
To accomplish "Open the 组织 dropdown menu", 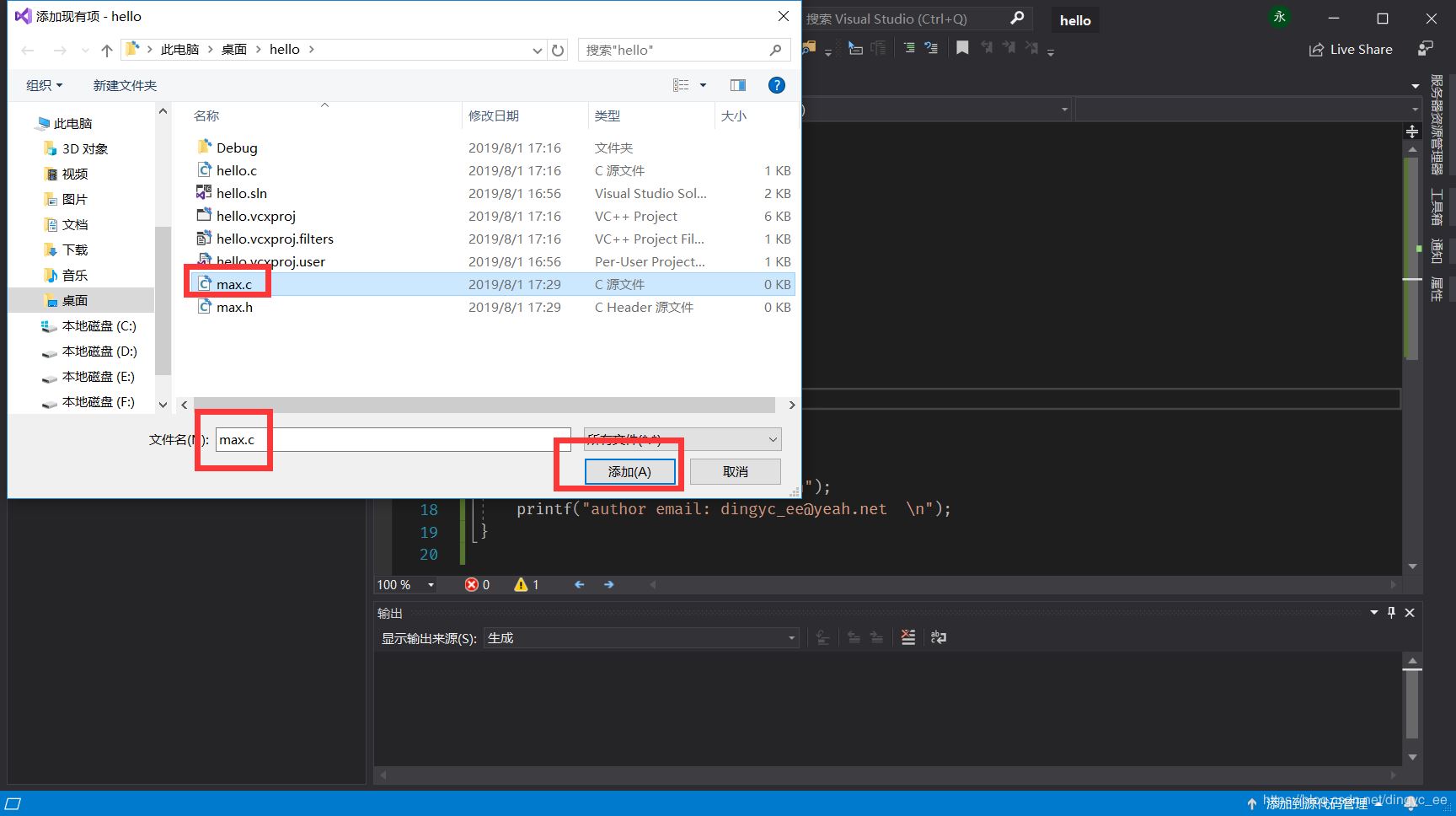I will pos(44,85).
